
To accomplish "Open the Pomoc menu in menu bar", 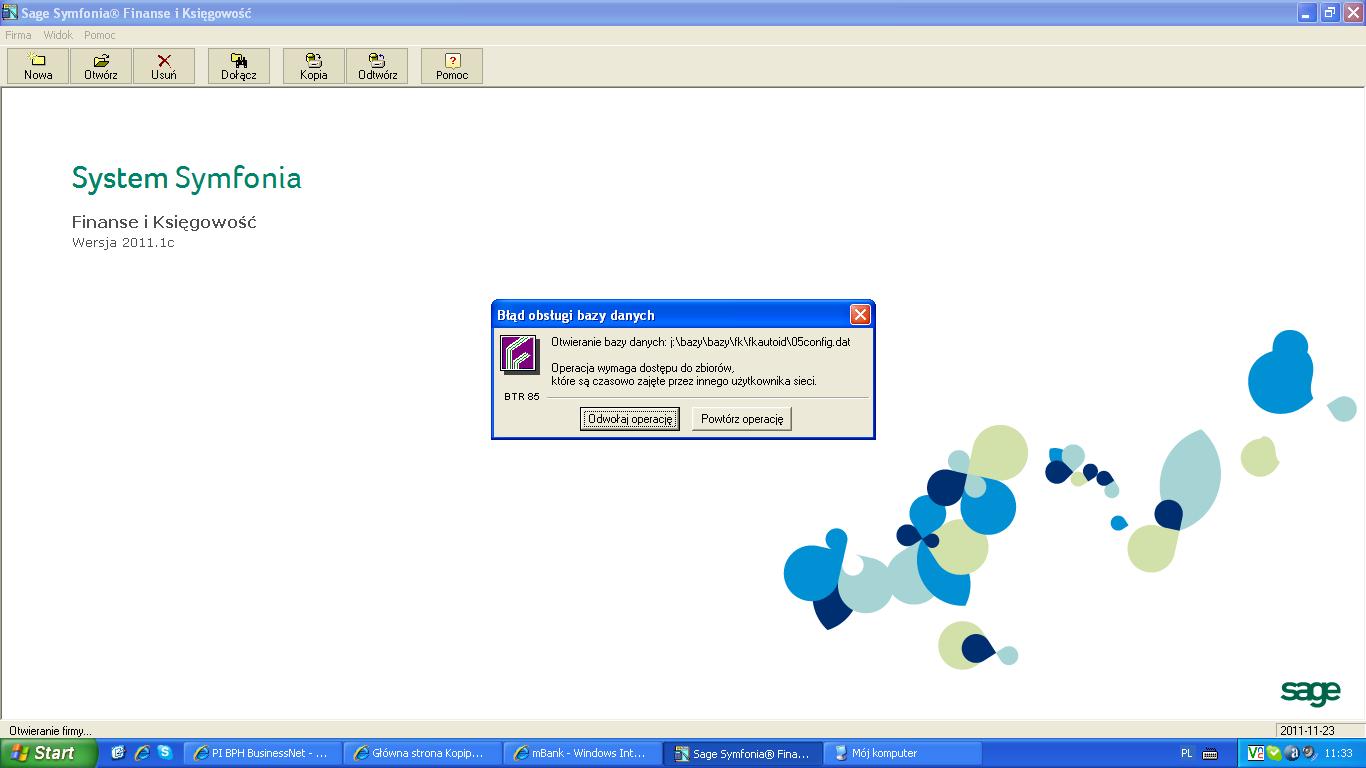I will tap(100, 35).
